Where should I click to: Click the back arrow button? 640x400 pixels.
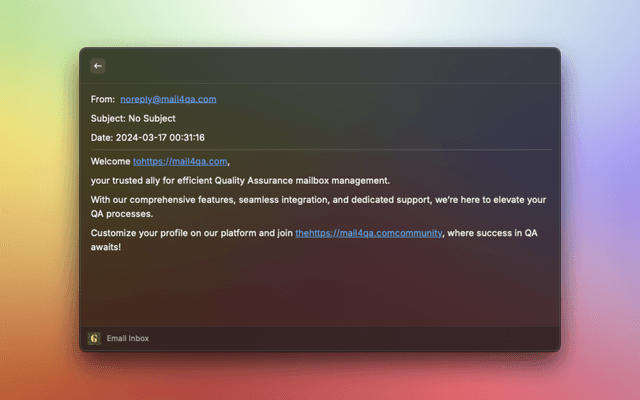coord(97,66)
